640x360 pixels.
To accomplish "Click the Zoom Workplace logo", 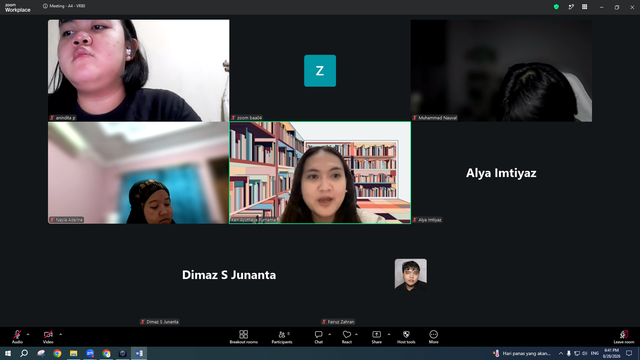I will pyautogui.click(x=17, y=7).
